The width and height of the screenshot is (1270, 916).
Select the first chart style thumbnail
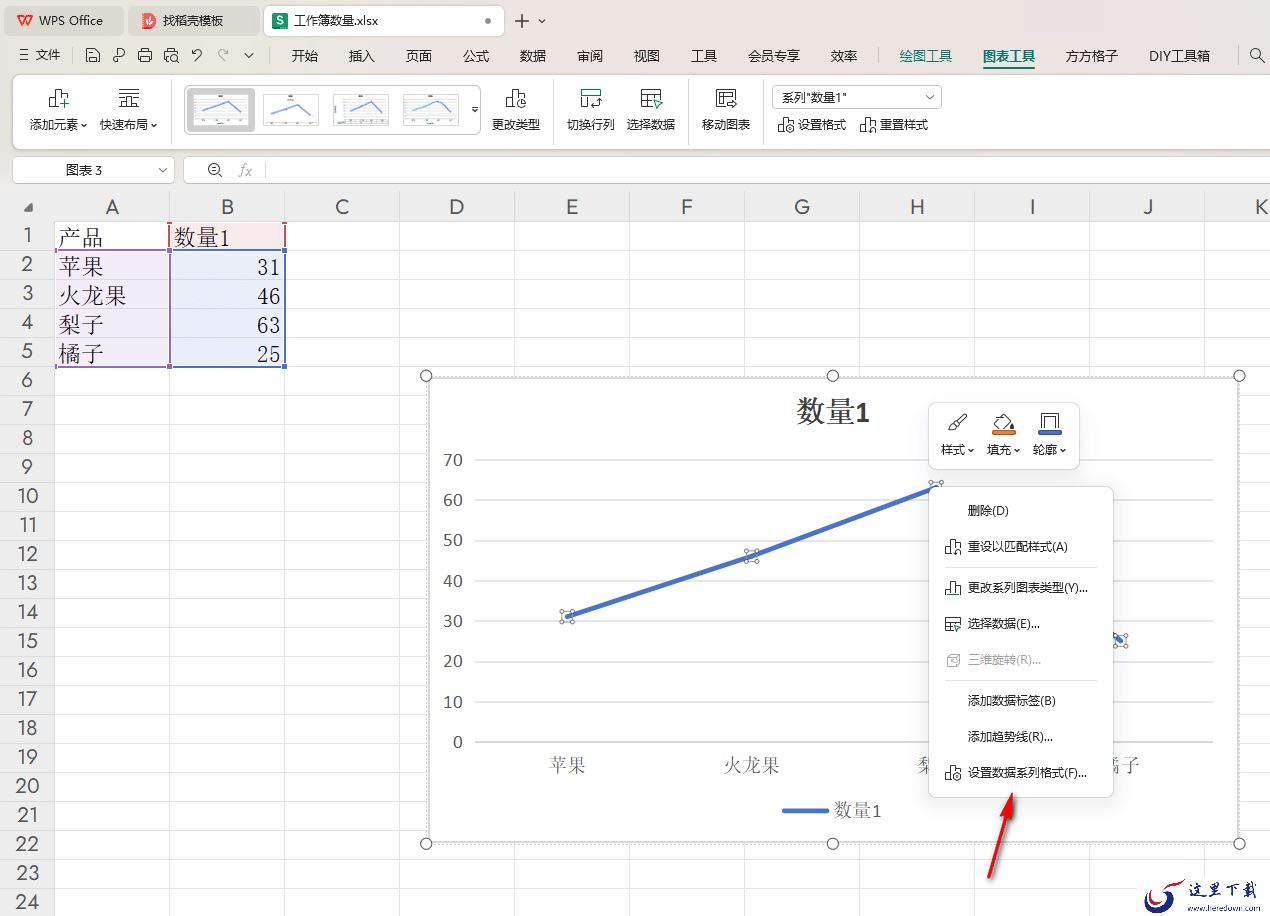click(x=221, y=110)
